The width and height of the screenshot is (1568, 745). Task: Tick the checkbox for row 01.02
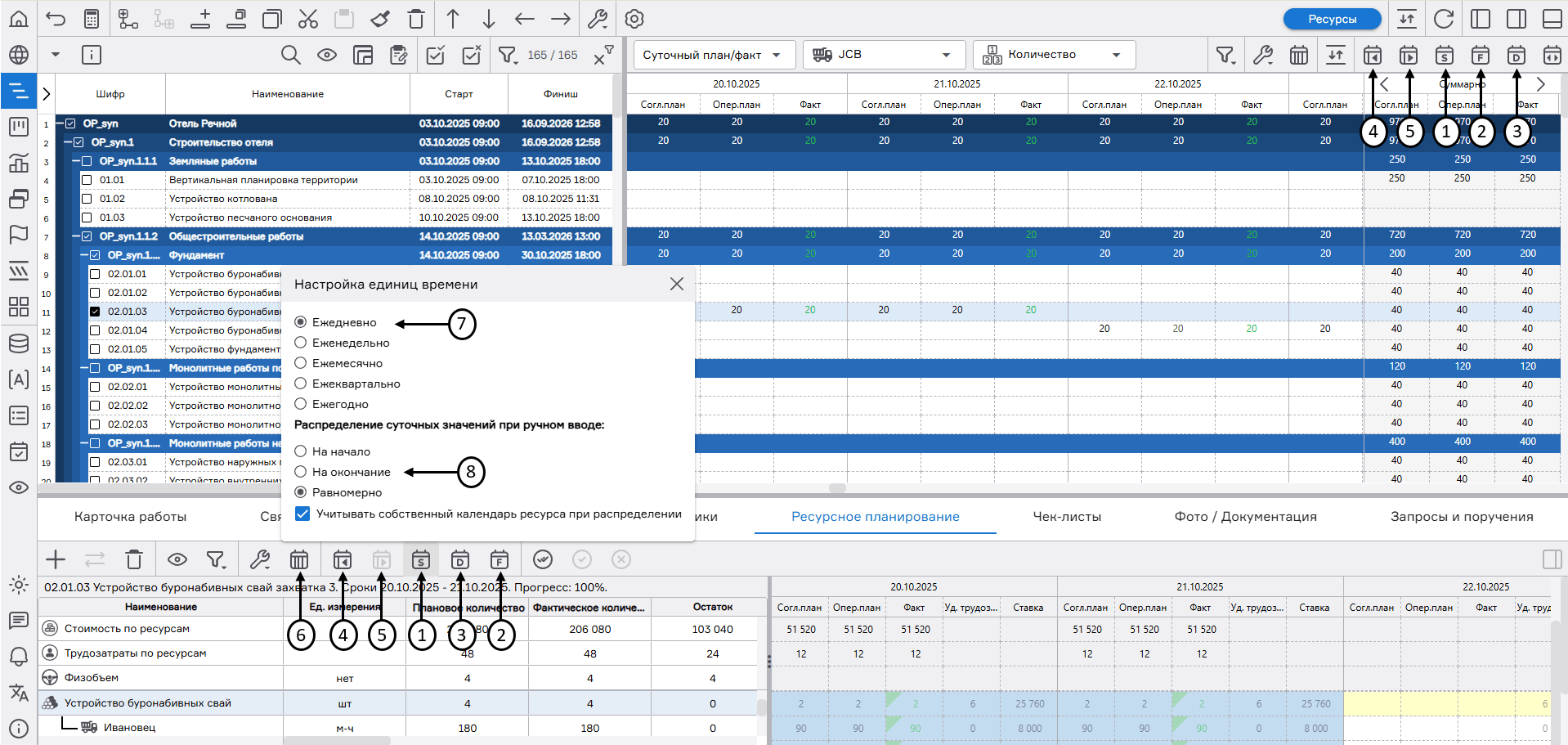(87, 199)
